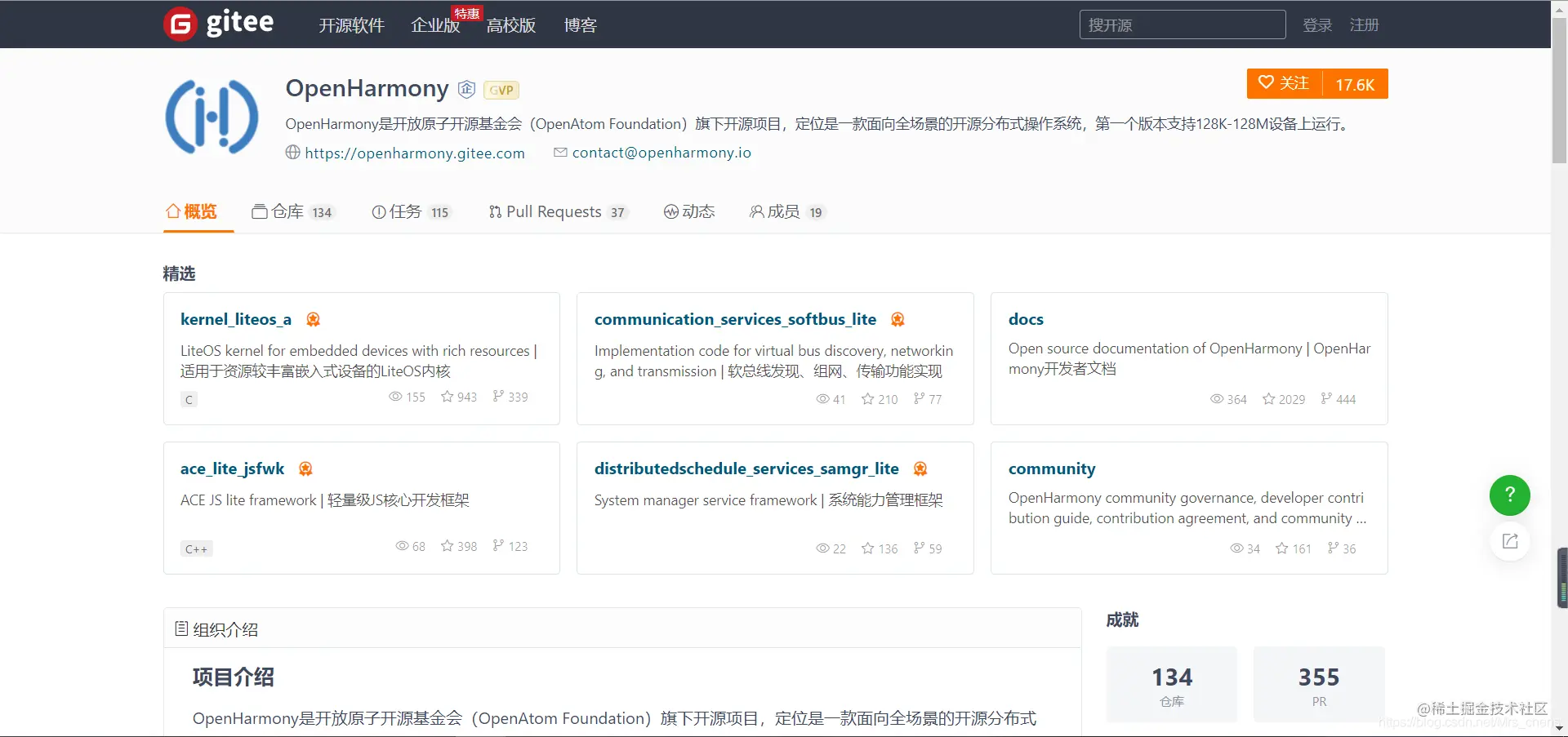Click the Gitee logo in the header
The image size is (1568, 737).
click(219, 23)
